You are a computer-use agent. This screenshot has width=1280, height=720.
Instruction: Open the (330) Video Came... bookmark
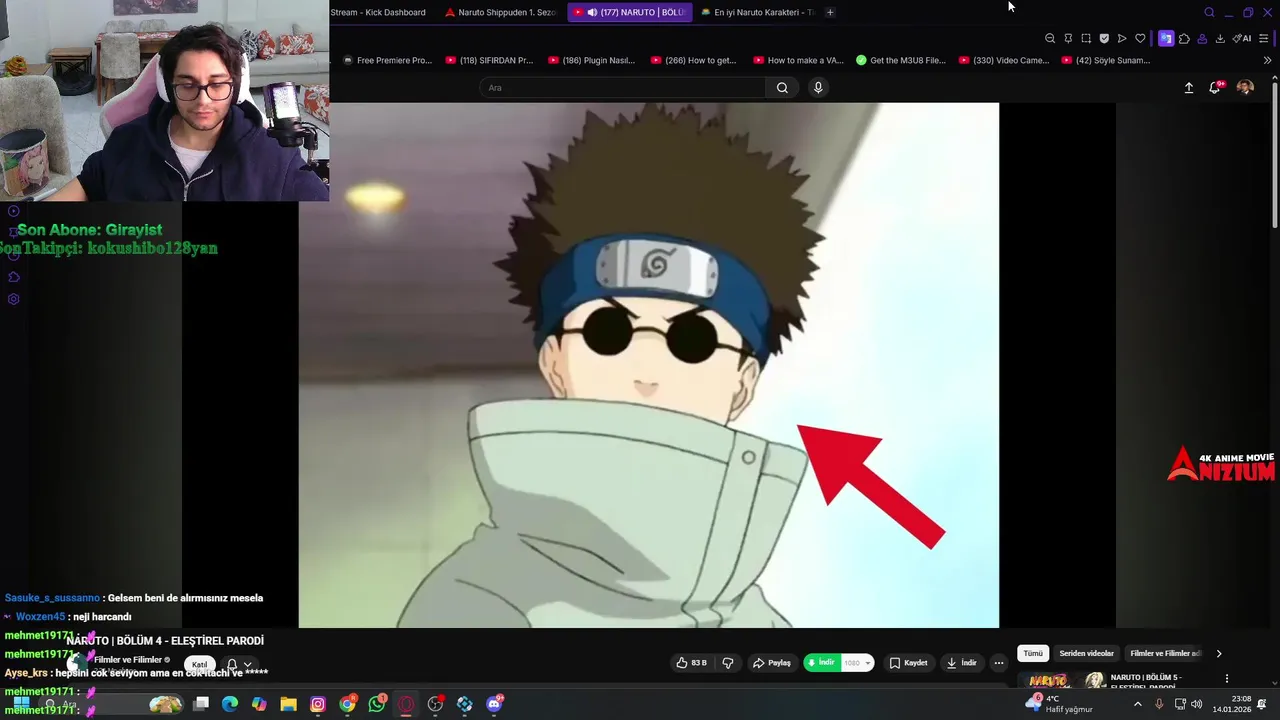tap(1004, 60)
